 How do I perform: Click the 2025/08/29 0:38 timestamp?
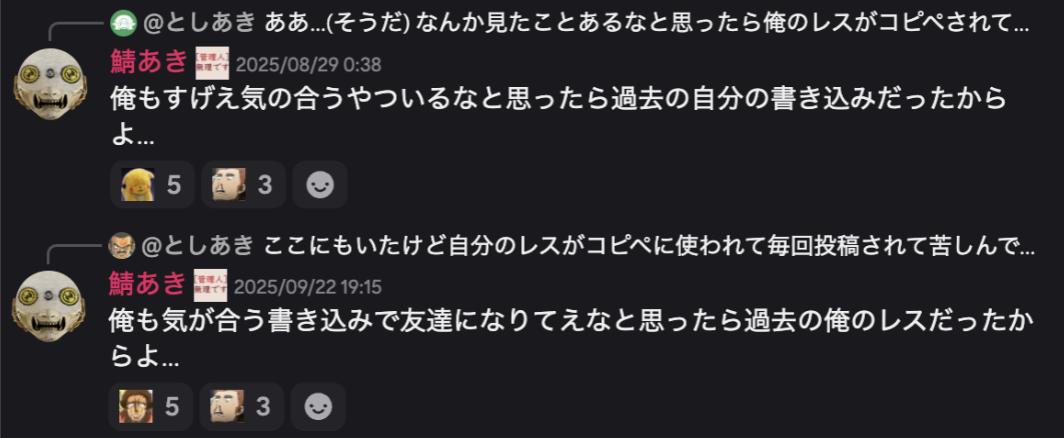(x=308, y=65)
